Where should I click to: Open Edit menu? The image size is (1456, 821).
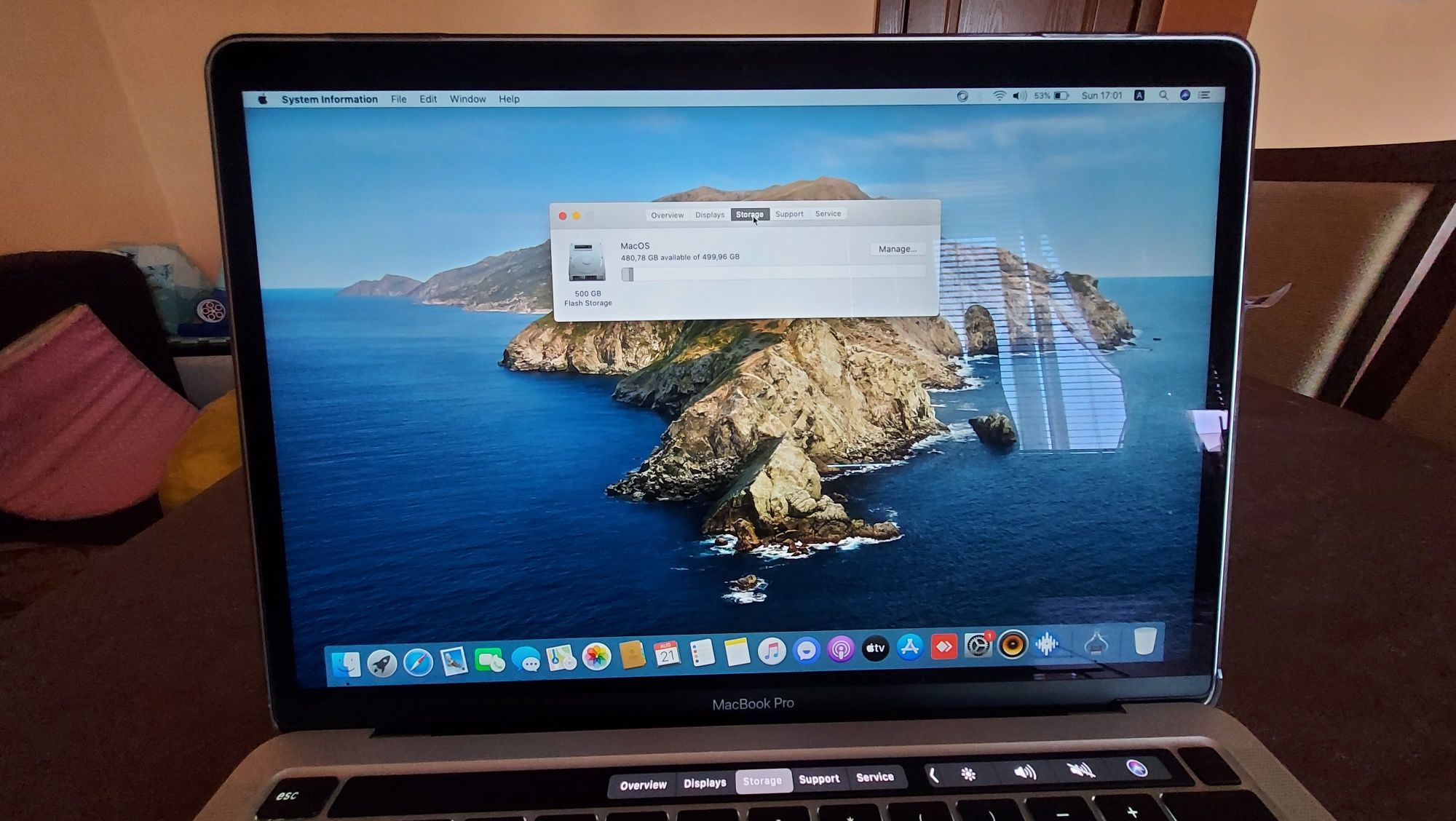[428, 99]
